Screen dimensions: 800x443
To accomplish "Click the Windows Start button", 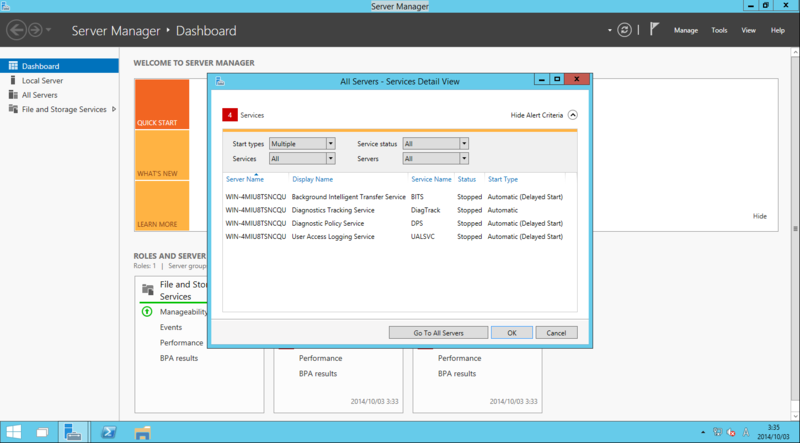I will click(14, 432).
